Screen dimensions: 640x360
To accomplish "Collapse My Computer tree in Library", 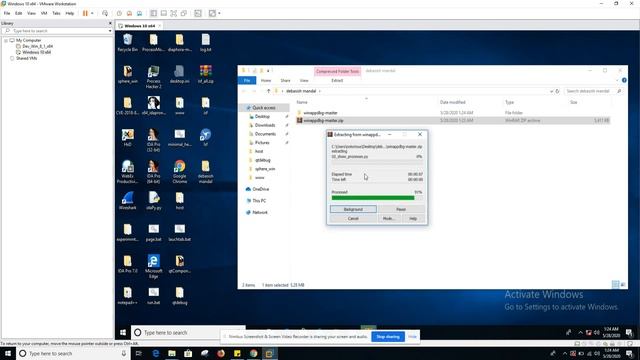I will (6, 40).
